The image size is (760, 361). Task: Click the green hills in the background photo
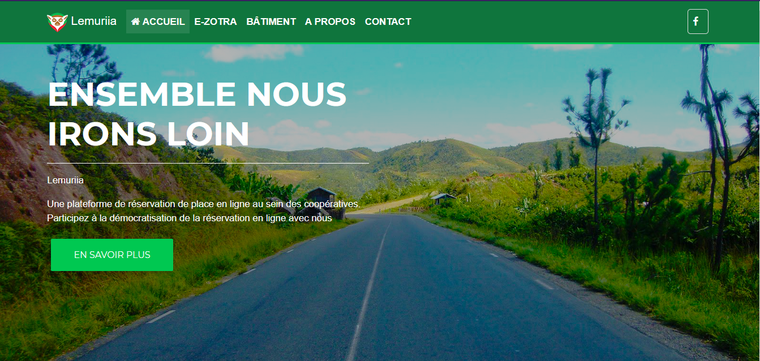tap(436, 155)
